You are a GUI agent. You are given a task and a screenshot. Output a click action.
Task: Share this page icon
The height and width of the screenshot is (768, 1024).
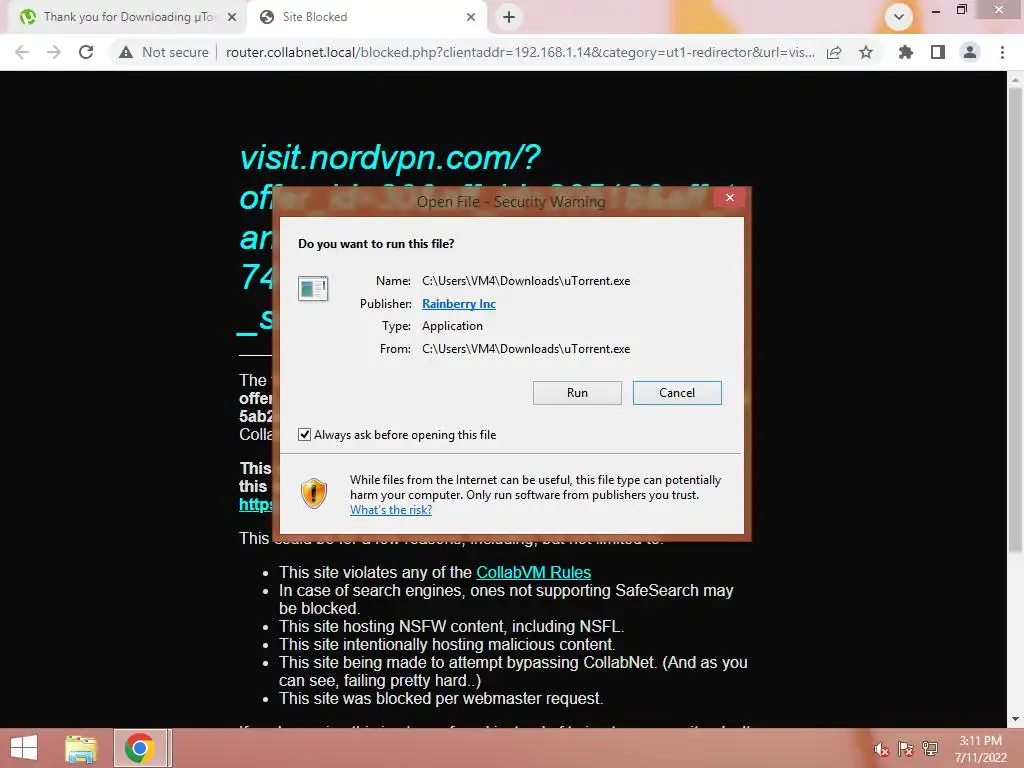(834, 52)
